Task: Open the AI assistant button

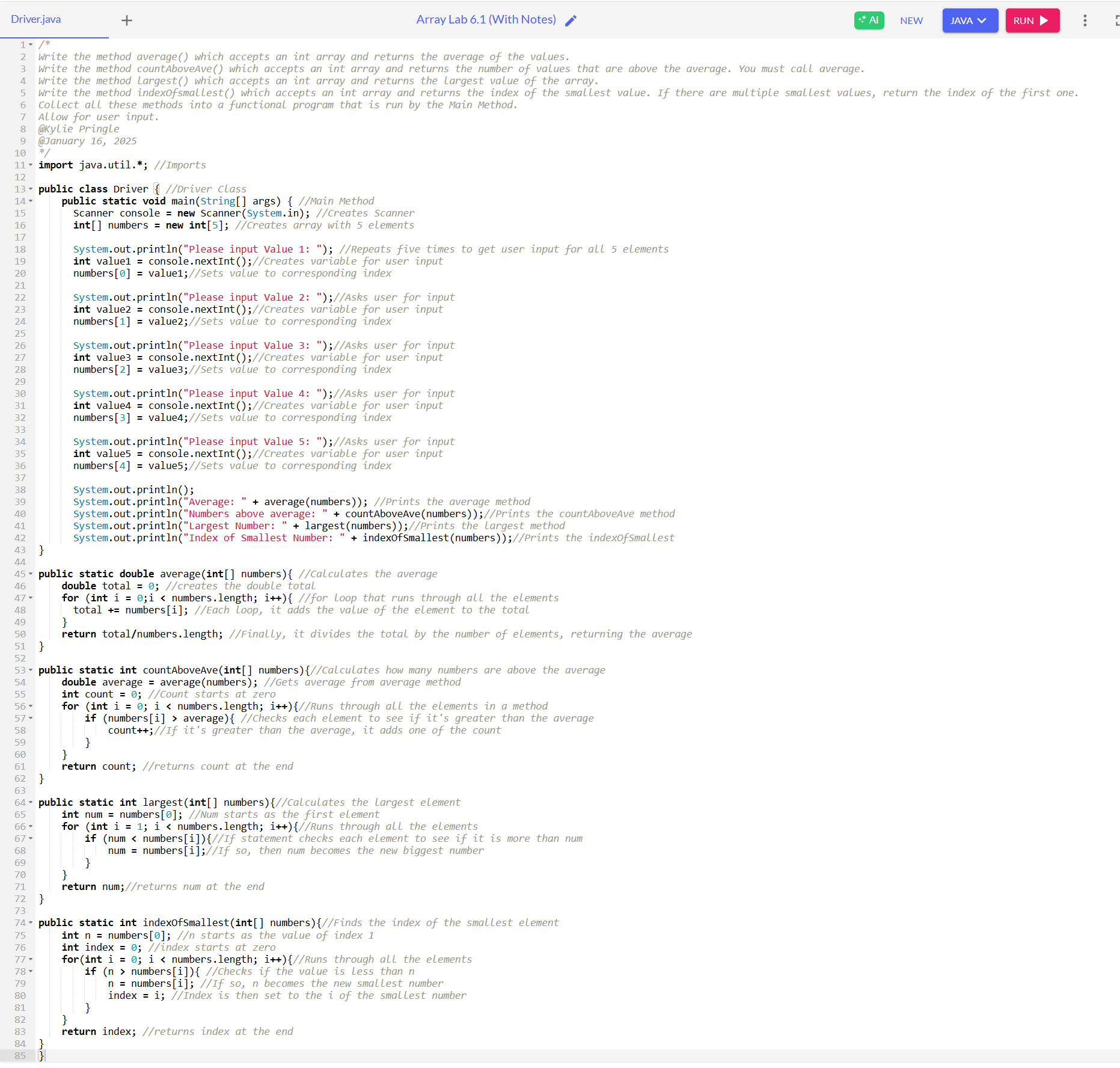Action: pyautogui.click(x=869, y=20)
